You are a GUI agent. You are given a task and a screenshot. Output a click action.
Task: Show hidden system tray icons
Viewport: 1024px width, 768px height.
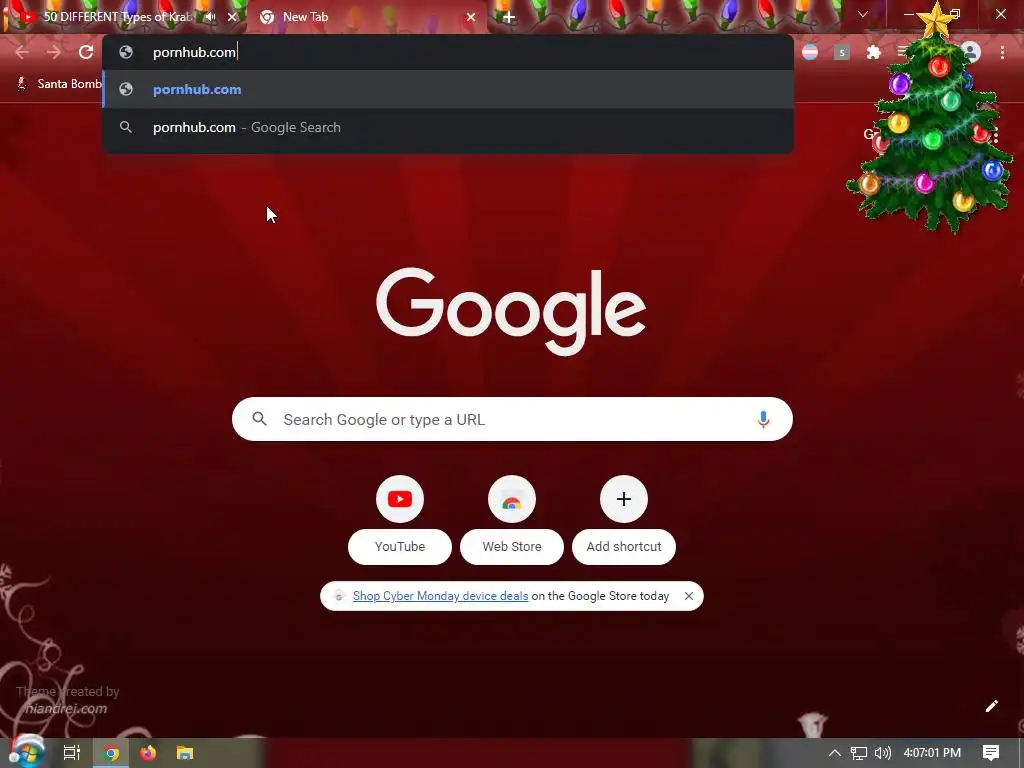835,753
